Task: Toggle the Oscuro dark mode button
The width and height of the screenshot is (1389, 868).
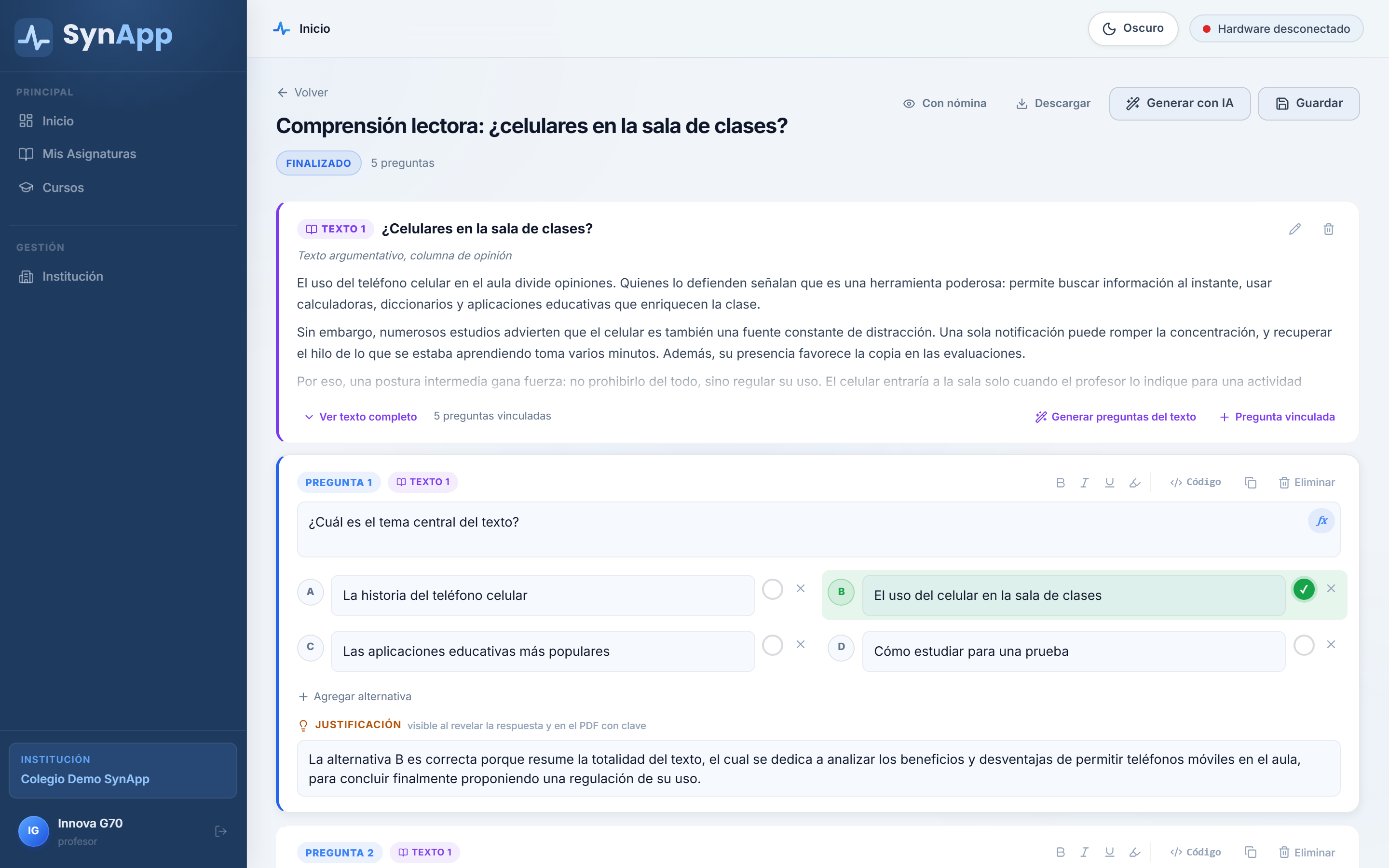Action: tap(1132, 29)
